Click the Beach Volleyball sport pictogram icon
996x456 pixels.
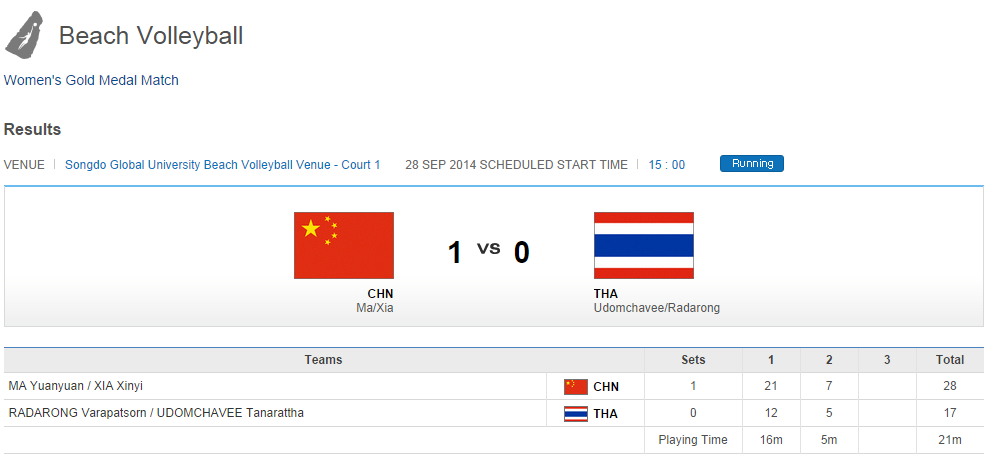coord(24,36)
